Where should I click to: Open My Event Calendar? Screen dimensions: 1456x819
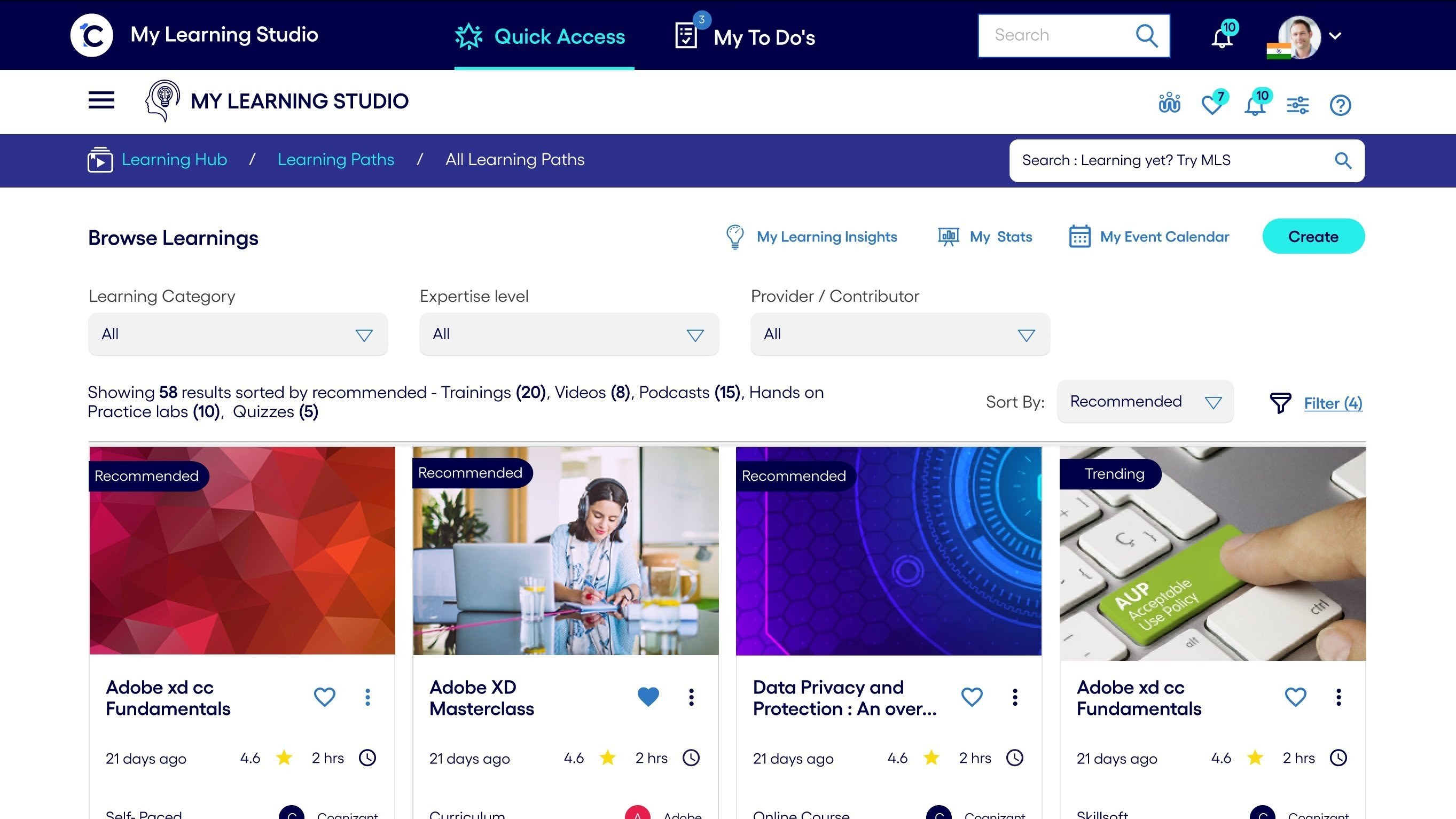pyautogui.click(x=1164, y=237)
